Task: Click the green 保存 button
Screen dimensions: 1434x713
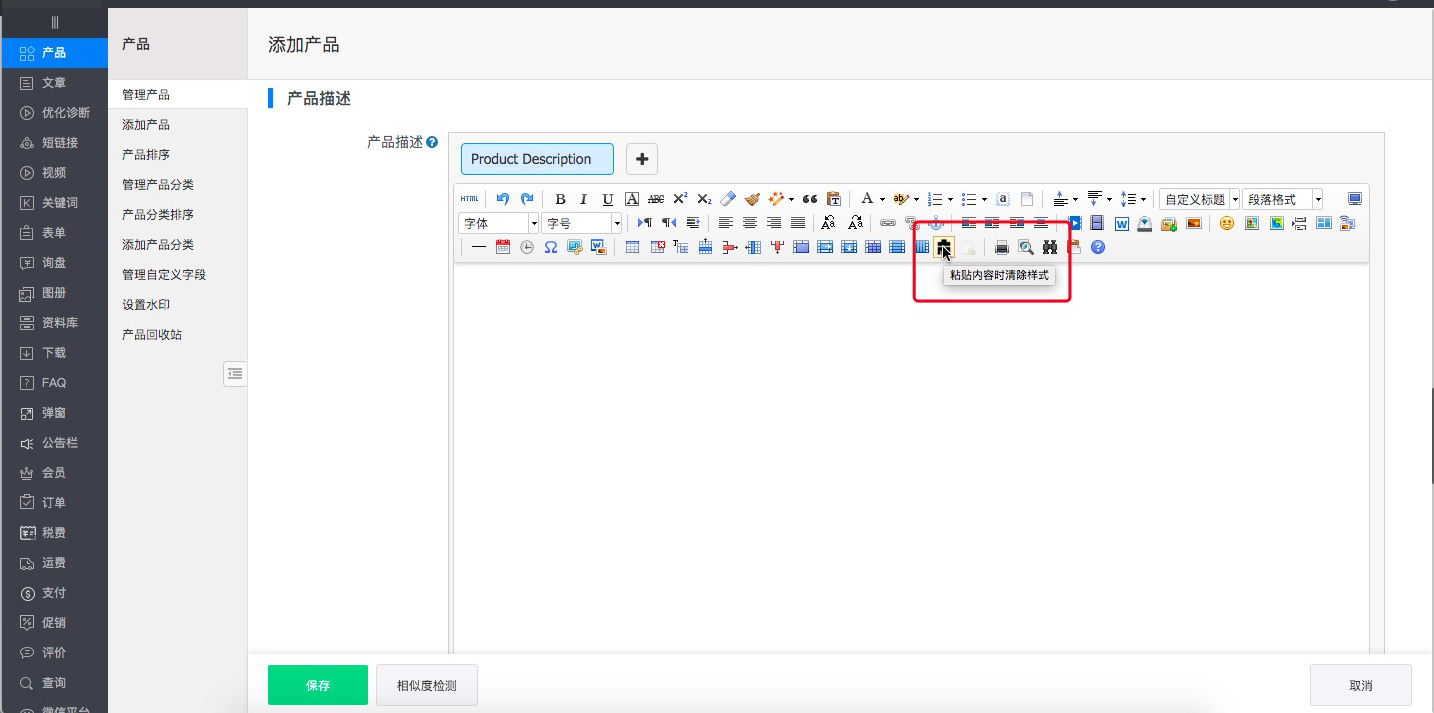Action: 318,685
